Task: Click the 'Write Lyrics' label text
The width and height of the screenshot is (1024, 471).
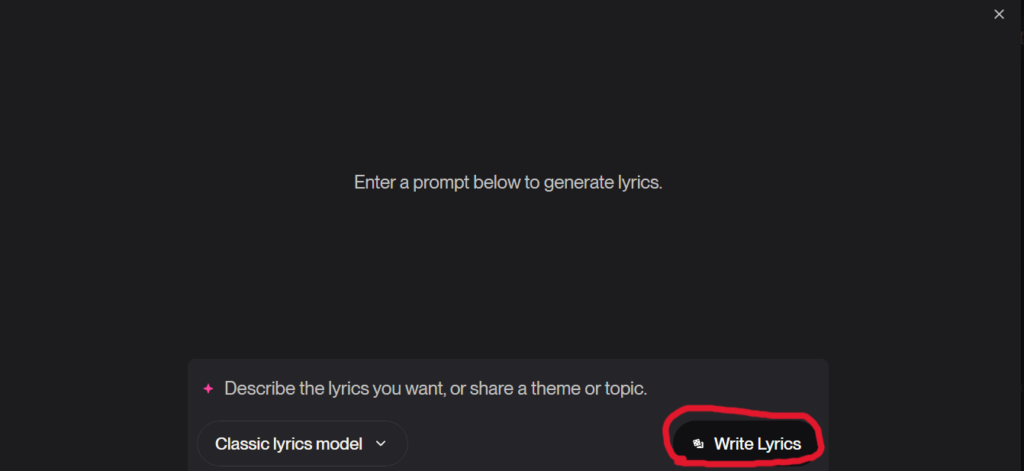Action: 757,443
